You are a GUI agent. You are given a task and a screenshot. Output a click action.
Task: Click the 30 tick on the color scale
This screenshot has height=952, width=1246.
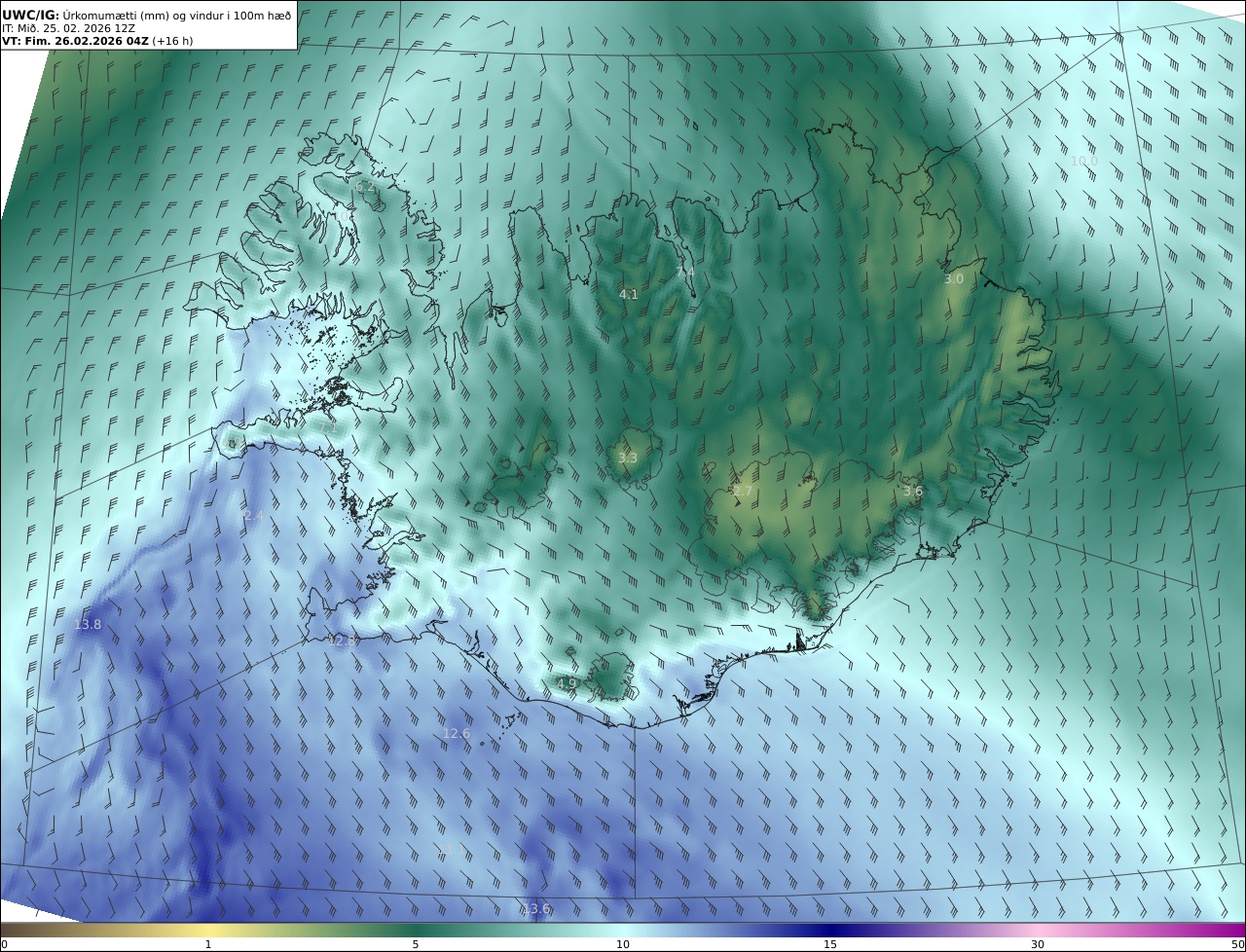[1038, 944]
